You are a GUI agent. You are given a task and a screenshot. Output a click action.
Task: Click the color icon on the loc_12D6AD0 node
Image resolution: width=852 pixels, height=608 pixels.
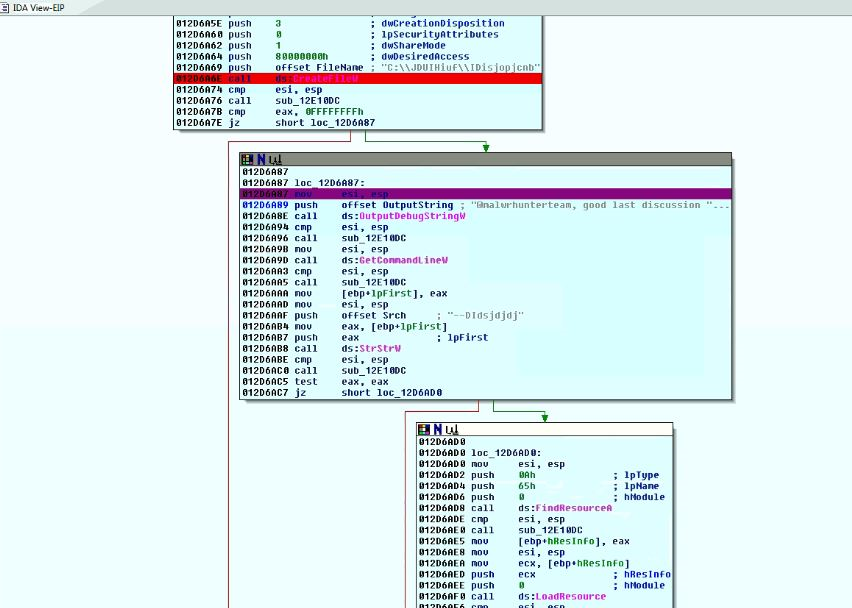pyautogui.click(x=425, y=429)
